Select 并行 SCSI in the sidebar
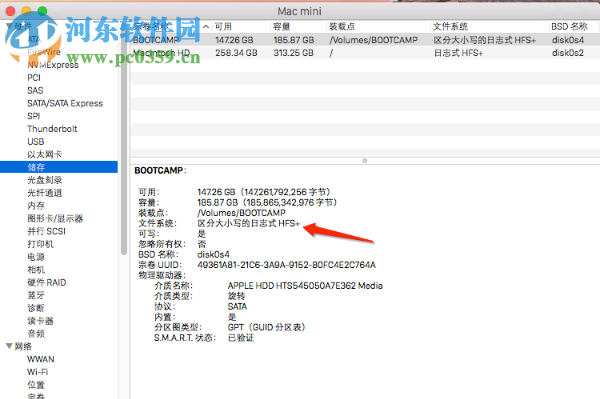The height and width of the screenshot is (399, 600). click(46, 231)
